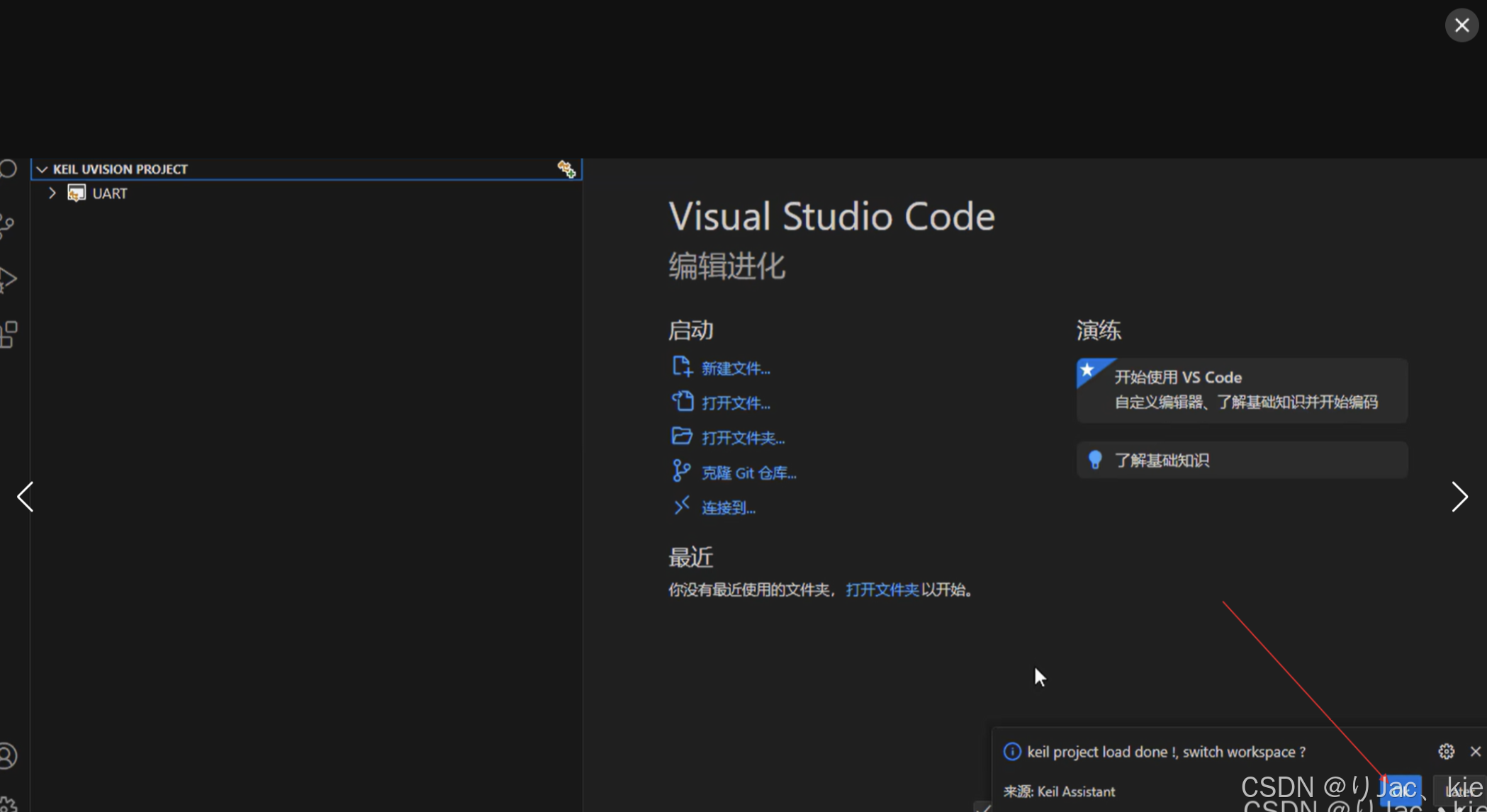Open the Accounts icon in the activity bar
The image size is (1487, 812).
(7, 757)
